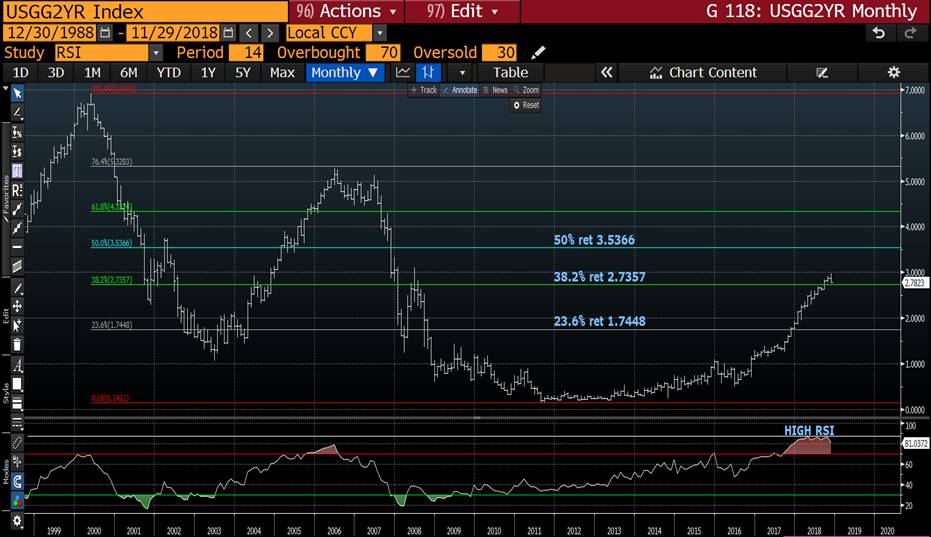Image resolution: width=931 pixels, height=537 pixels.
Task: Edit the USGG2YR Index ticker field
Action: tap(145, 11)
